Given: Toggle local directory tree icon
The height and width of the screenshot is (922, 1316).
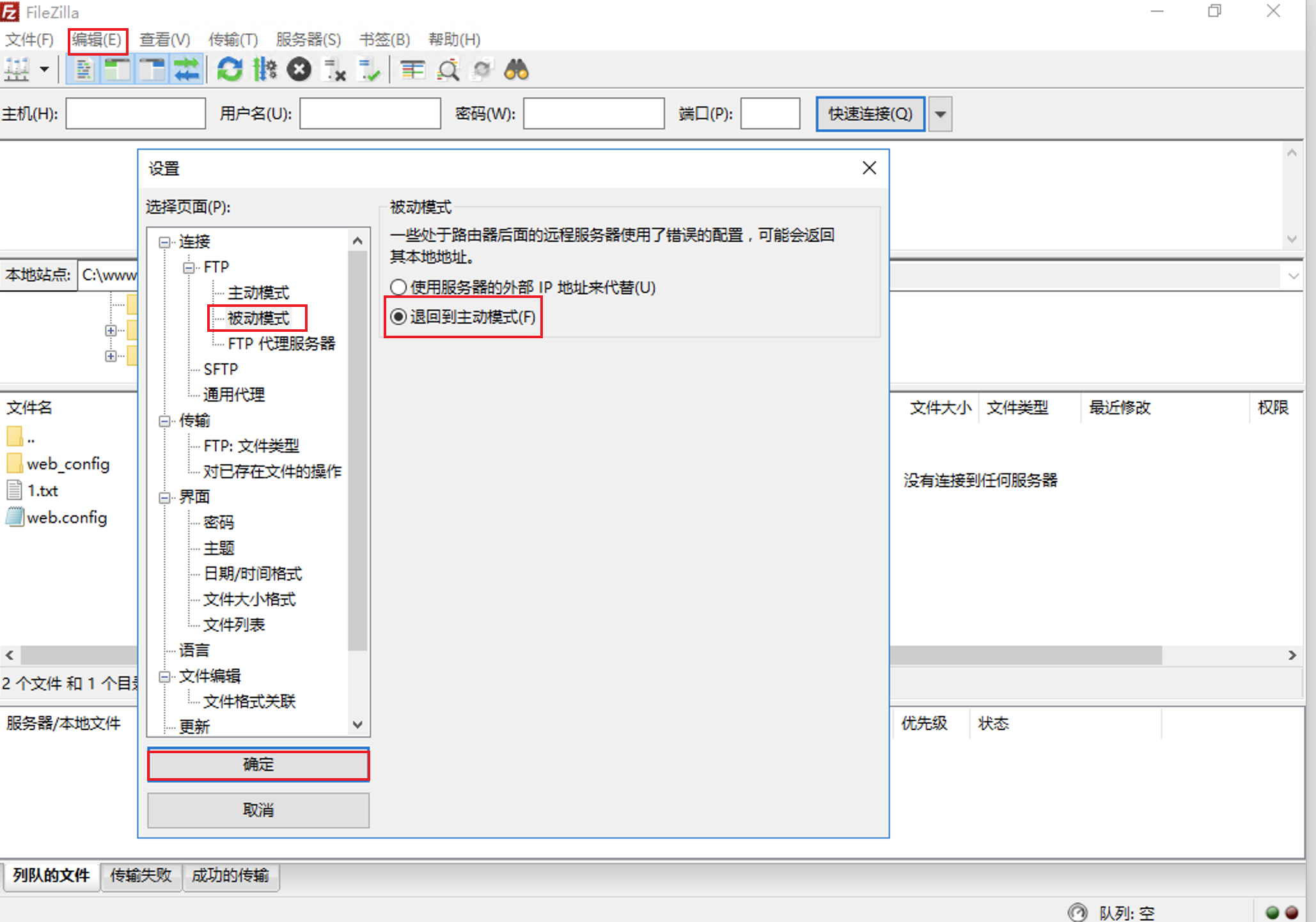Looking at the screenshot, I should [x=118, y=69].
